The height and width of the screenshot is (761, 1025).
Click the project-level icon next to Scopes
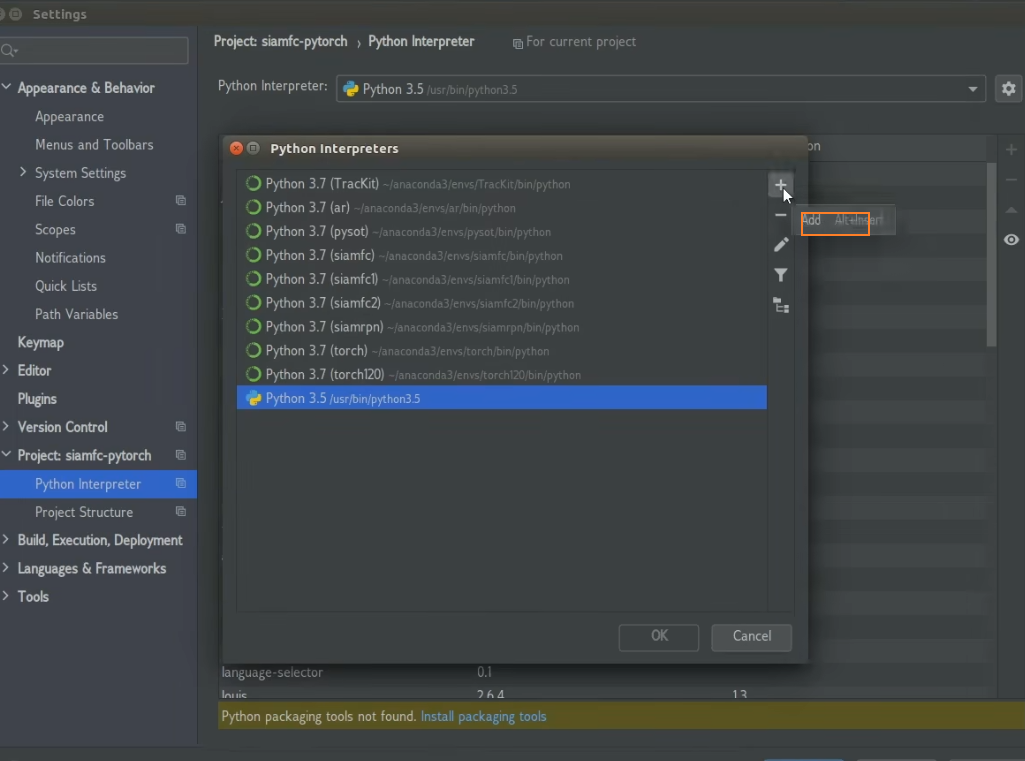tap(181, 229)
